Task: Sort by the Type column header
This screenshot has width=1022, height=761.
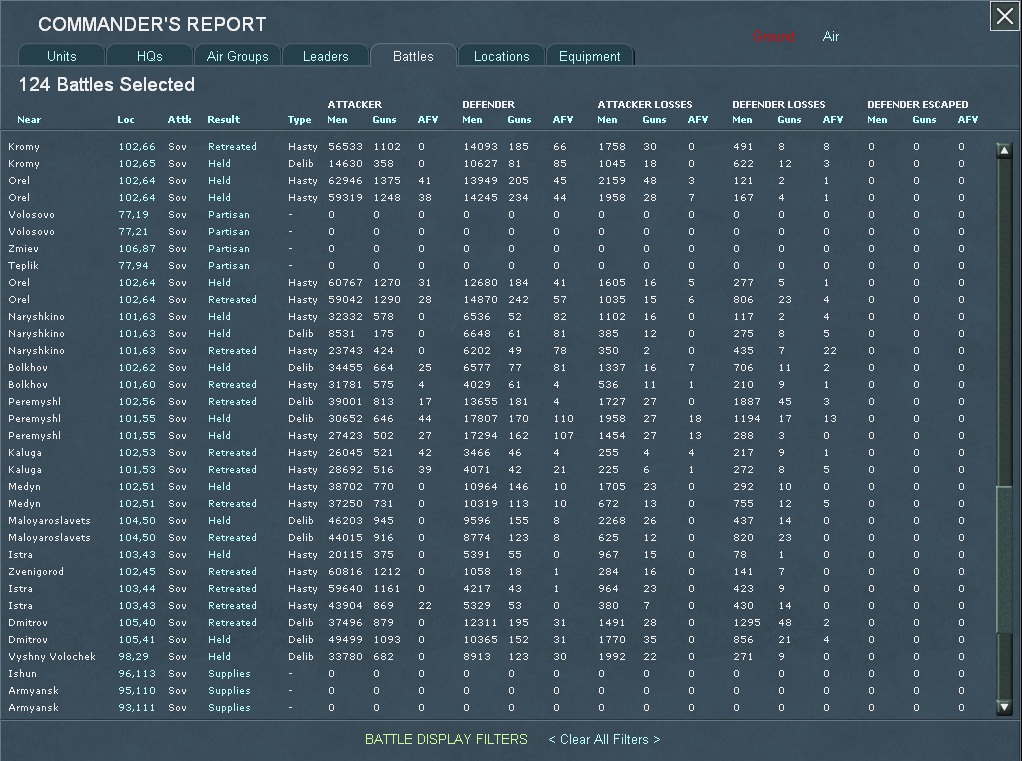Action: tap(299, 119)
